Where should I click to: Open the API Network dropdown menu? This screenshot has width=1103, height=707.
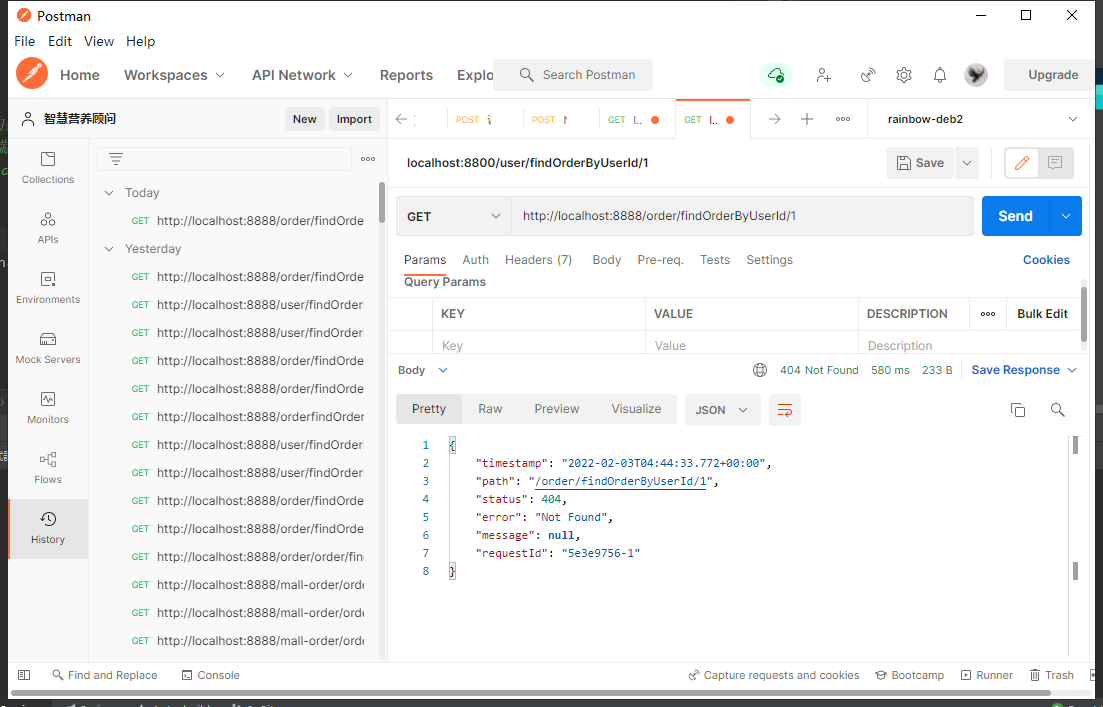click(x=302, y=75)
